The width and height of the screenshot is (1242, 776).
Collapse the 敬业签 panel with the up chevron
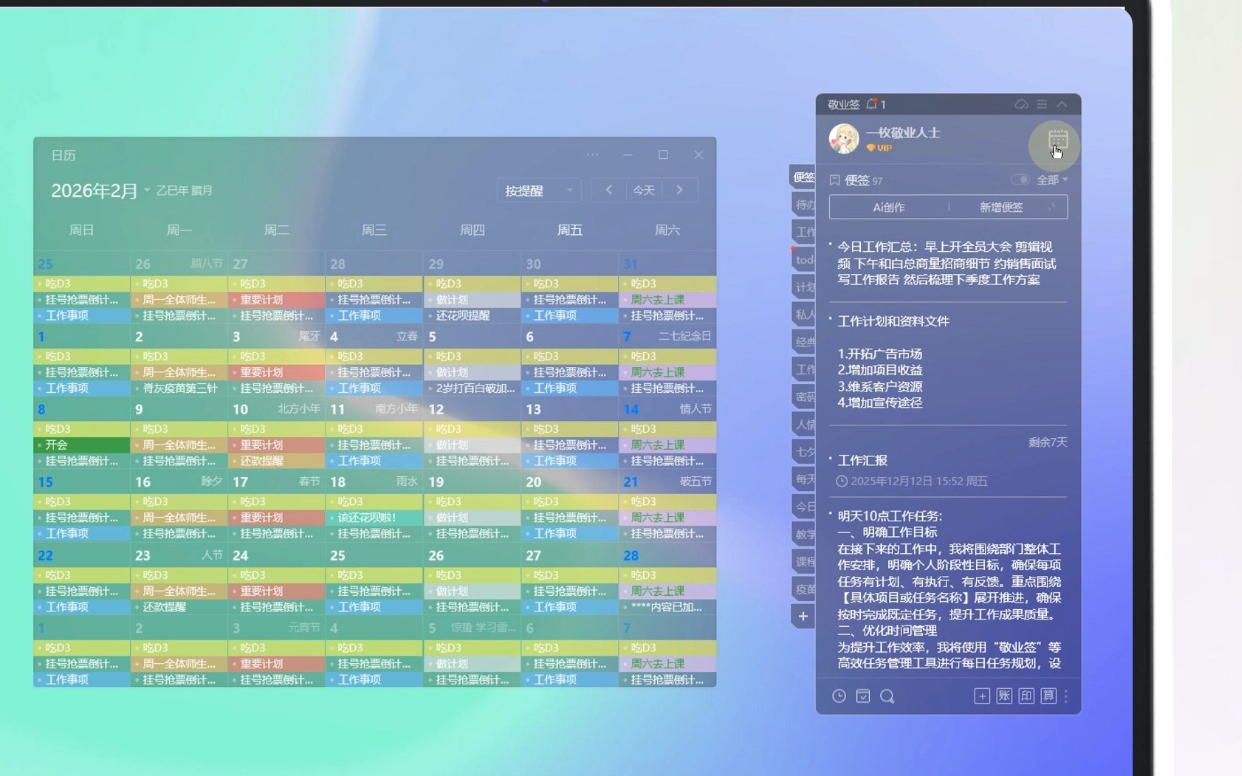1062,104
